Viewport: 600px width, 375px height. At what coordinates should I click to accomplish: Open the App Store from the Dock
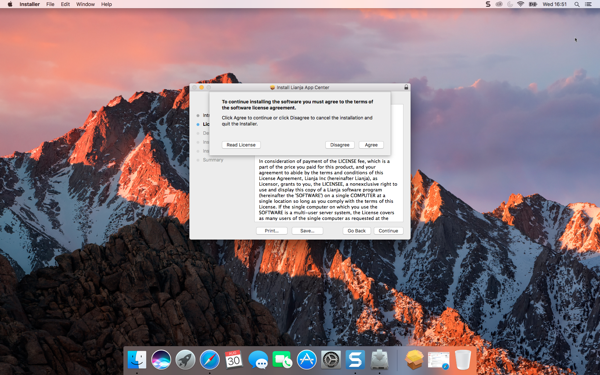[x=307, y=360]
